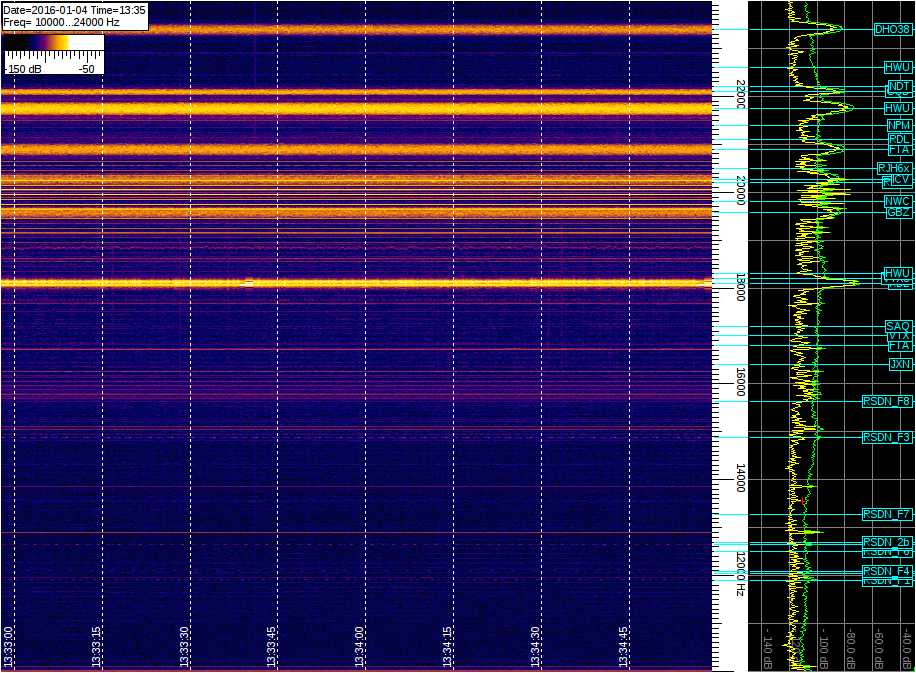
Task: Click the HWU label directly below DHO38
Action: 897,67
